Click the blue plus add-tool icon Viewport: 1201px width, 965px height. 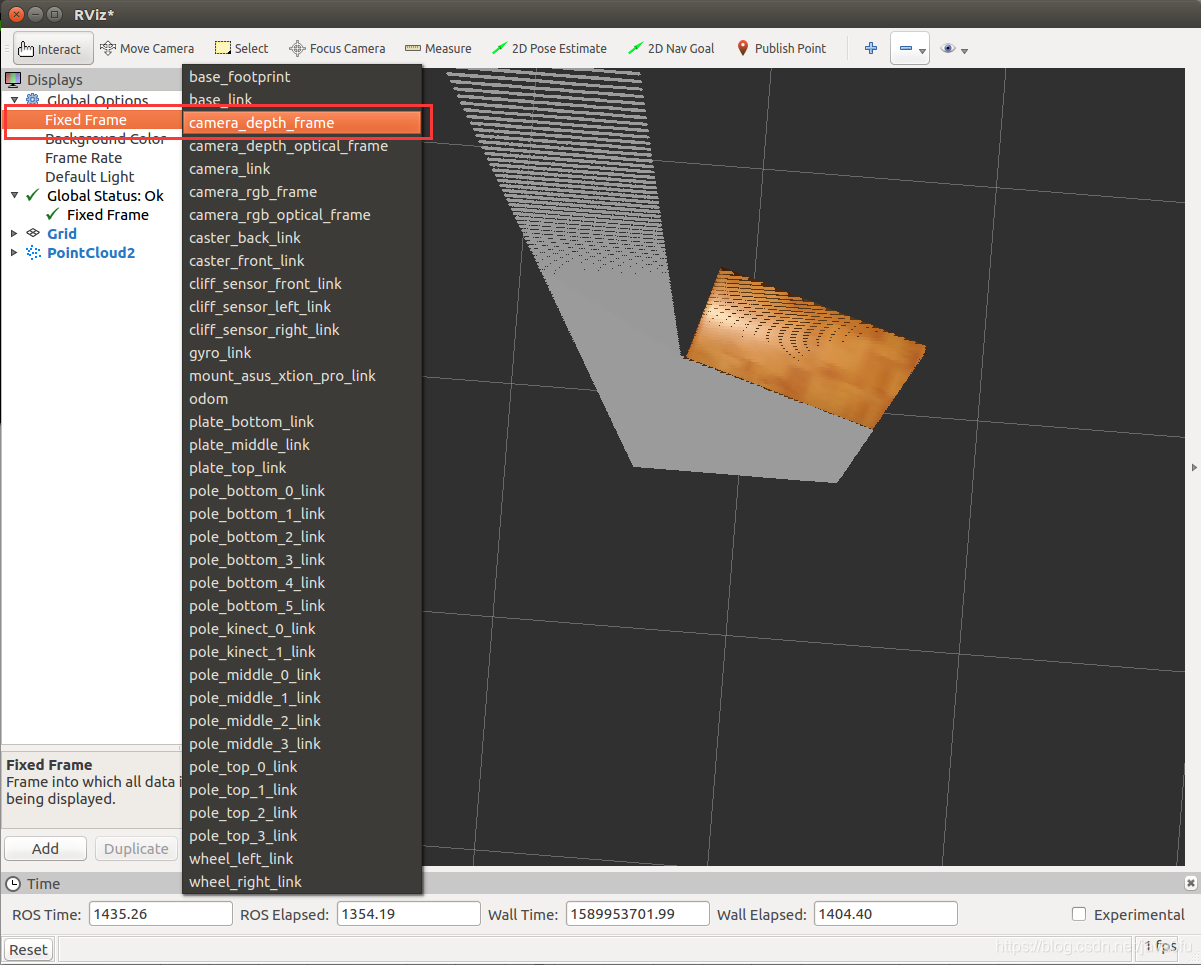[871, 48]
